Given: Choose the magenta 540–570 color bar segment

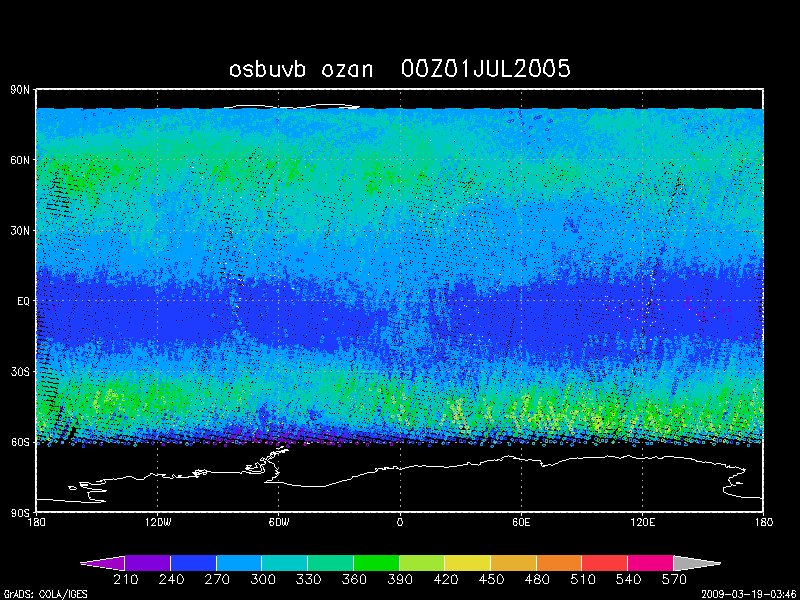Looking at the screenshot, I should pyautogui.click(x=650, y=563).
